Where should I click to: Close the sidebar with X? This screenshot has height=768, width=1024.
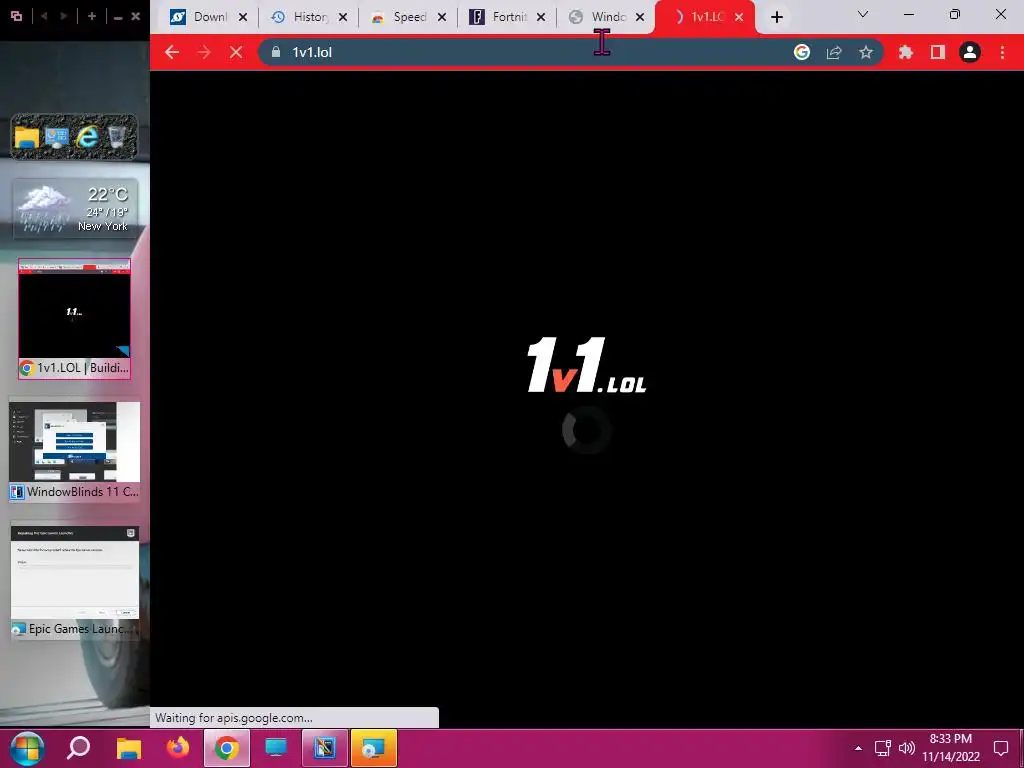[x=135, y=16]
